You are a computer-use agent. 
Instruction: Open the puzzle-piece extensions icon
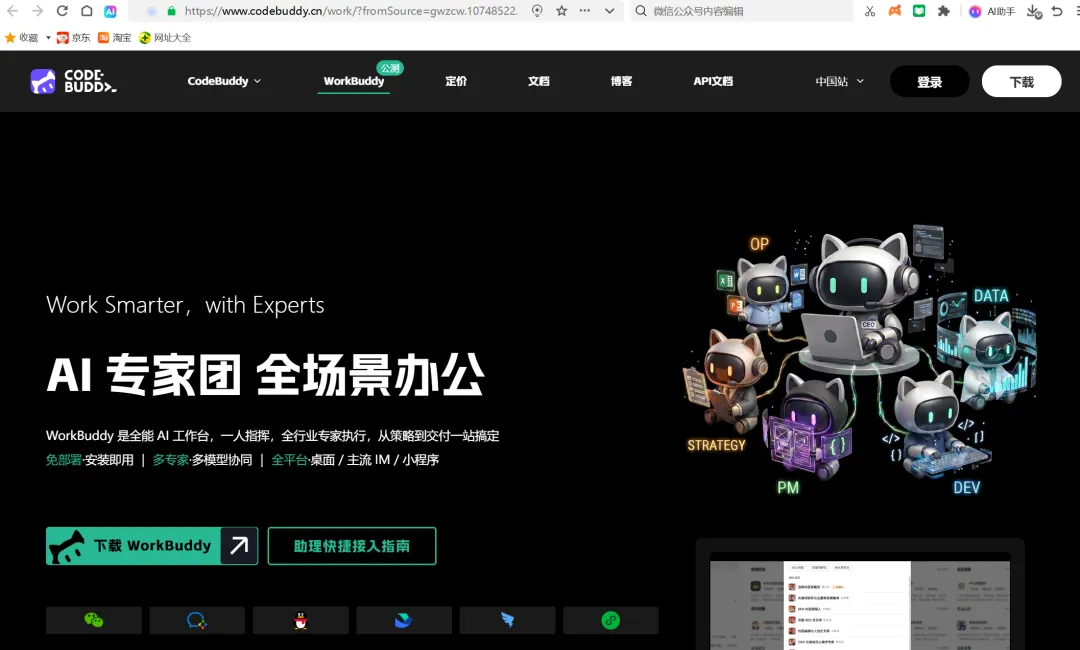click(944, 11)
